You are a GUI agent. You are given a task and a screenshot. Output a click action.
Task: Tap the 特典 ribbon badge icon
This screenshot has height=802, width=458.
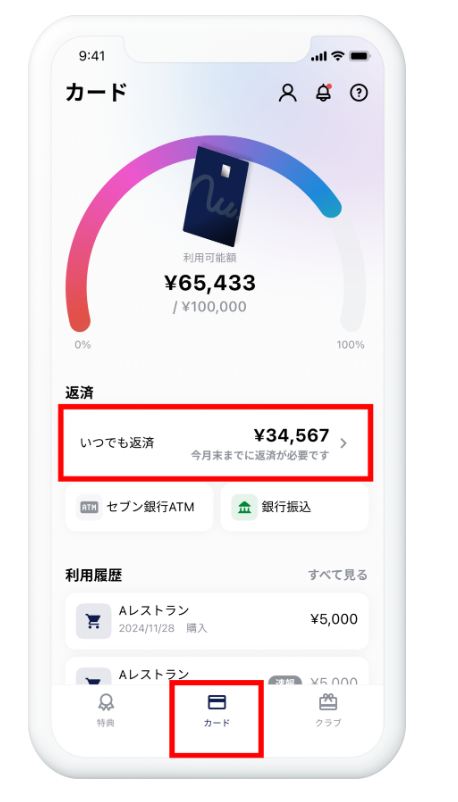coord(106,702)
